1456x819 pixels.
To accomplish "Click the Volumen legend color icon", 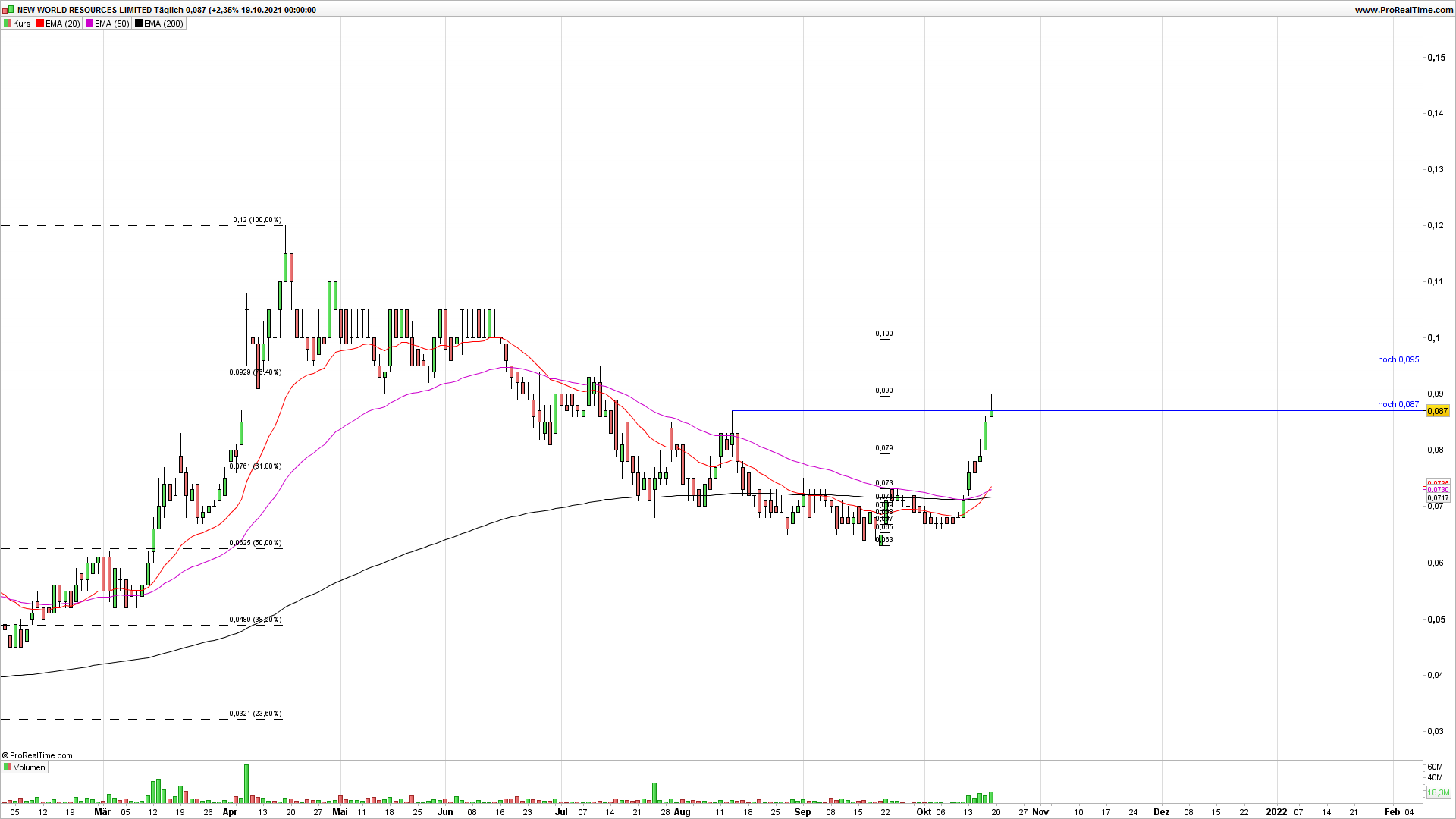I will 8,767.
